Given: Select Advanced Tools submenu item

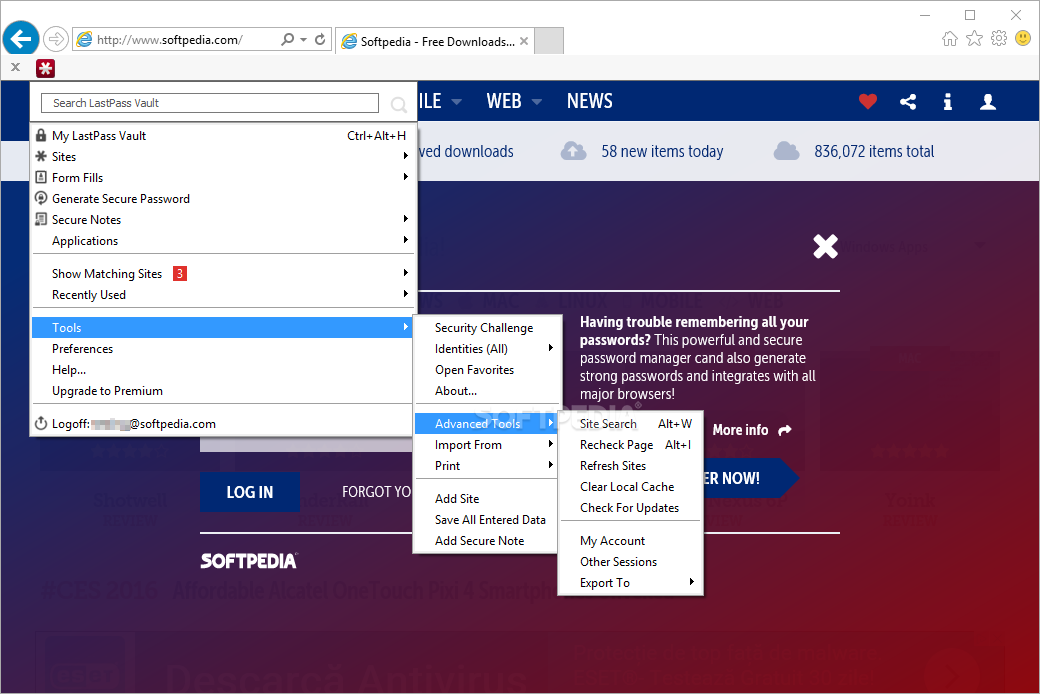Looking at the screenshot, I should tap(486, 423).
